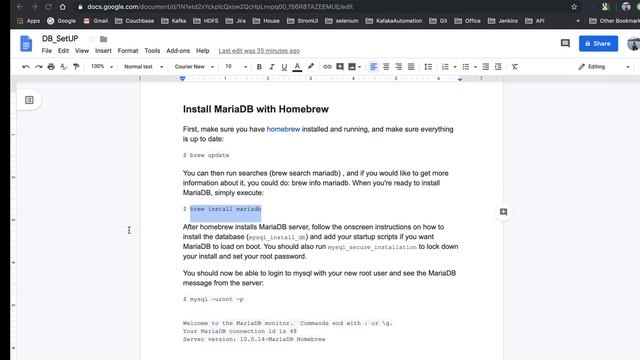The image size is (640, 360).
Task: Open the Help menu
Action: click(x=202, y=51)
